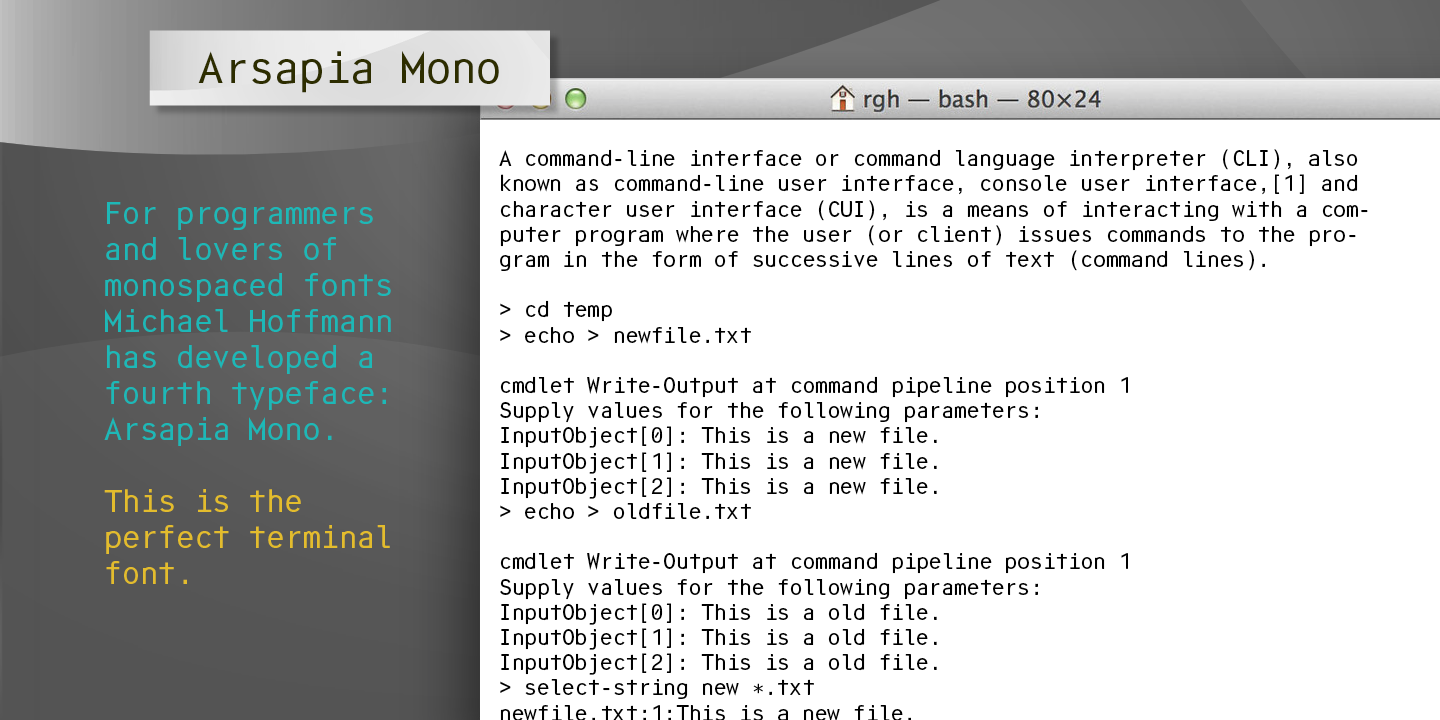Viewport: 1440px width, 720px height.
Task: Click the "> select-string new *.txt" command
Action: [657, 688]
